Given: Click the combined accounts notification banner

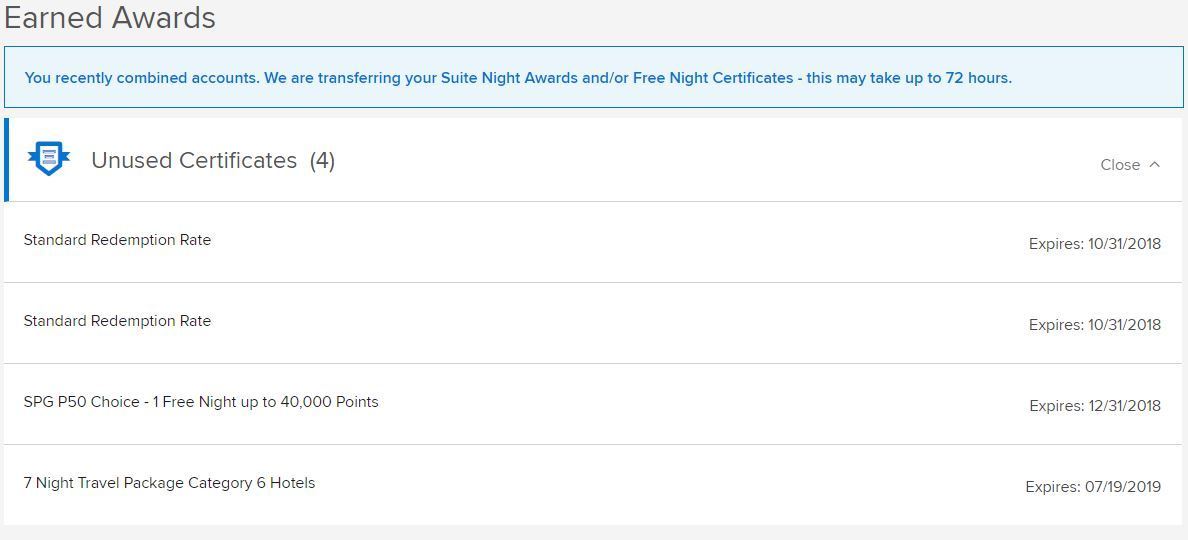Looking at the screenshot, I should (x=594, y=77).
